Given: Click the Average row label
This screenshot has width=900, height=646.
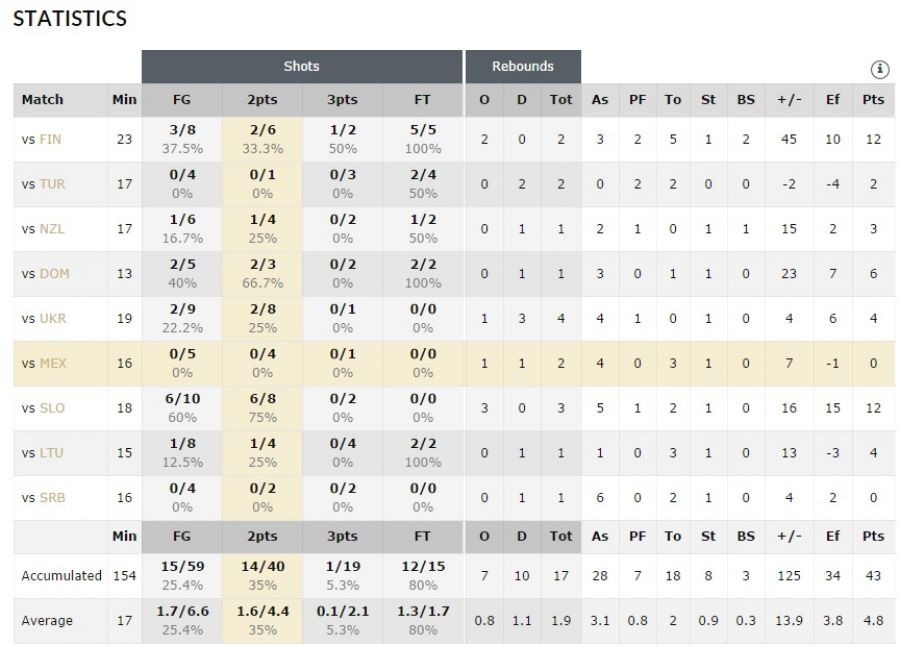Looking at the screenshot, I should 47,620.
